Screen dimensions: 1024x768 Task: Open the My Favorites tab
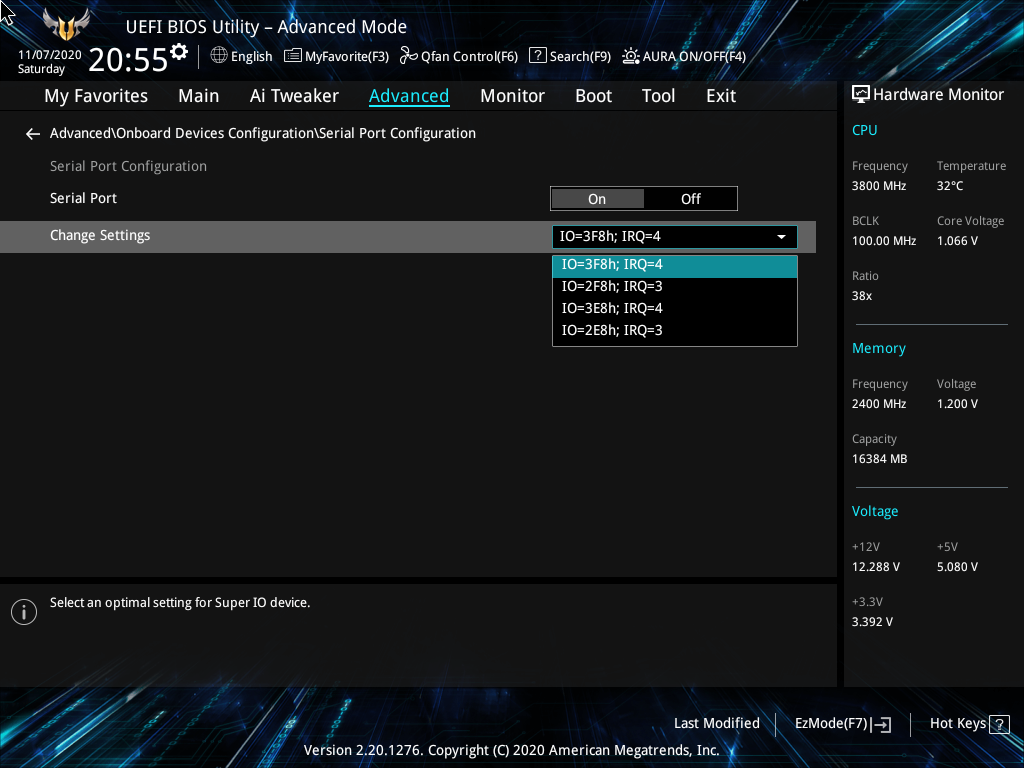click(96, 96)
